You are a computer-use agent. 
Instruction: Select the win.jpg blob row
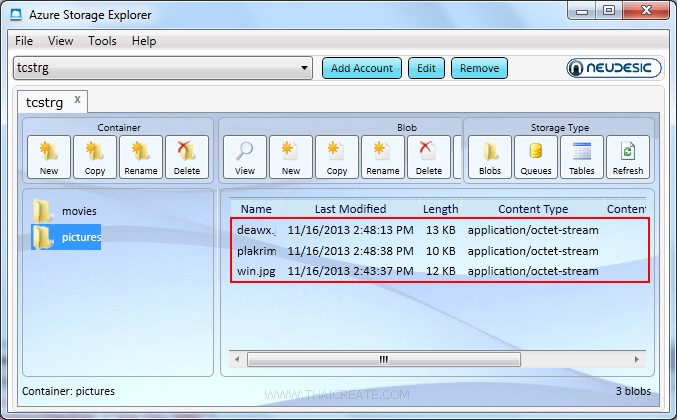coord(440,271)
